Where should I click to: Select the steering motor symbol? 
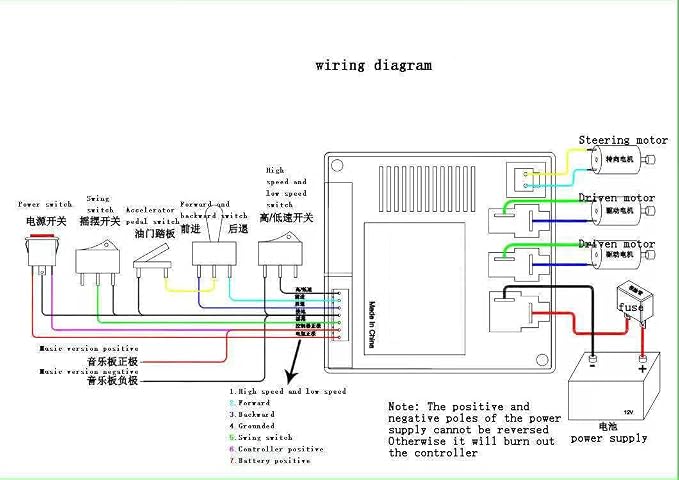pyautogui.click(x=622, y=160)
